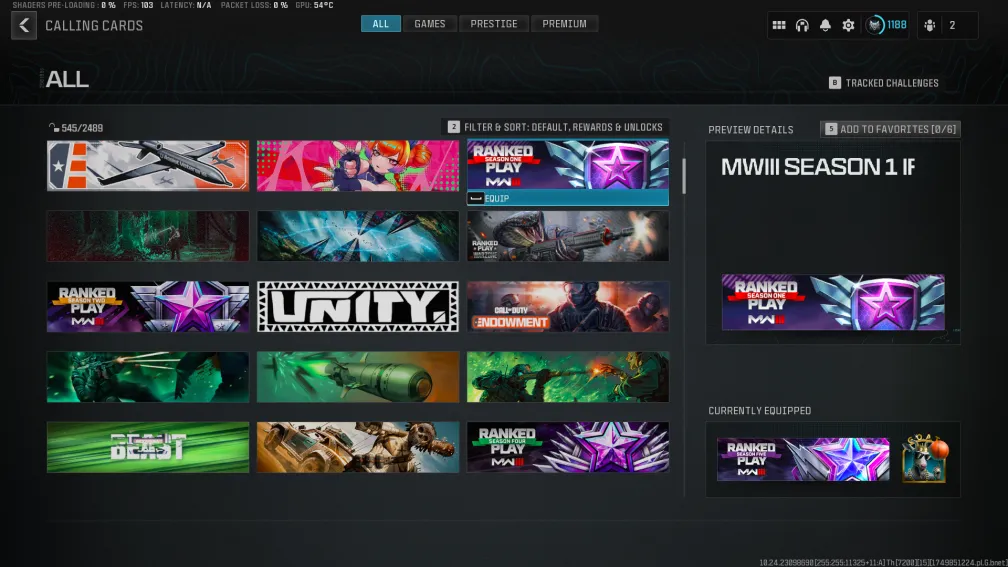The image size is (1008, 567).
Task: Equip the selected calling card
Action: coord(568,199)
